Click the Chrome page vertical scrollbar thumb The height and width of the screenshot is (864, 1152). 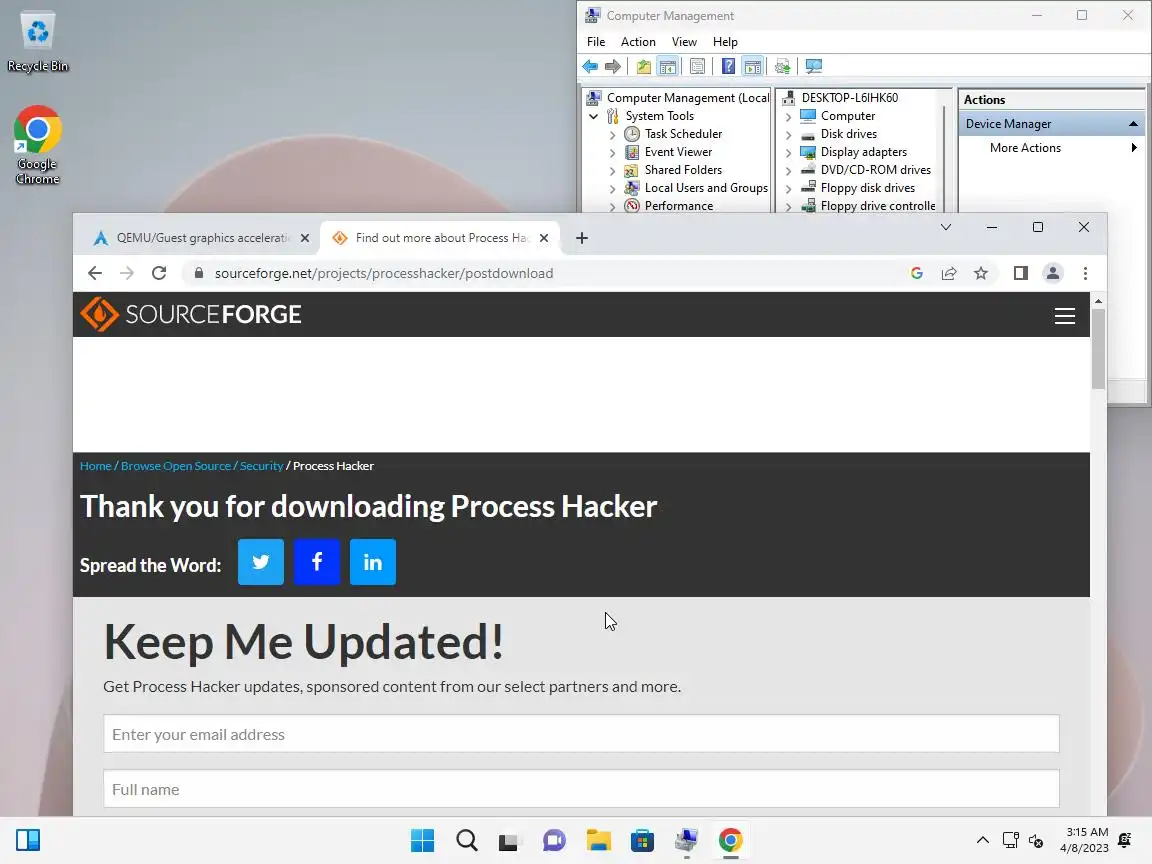pos(1098,348)
